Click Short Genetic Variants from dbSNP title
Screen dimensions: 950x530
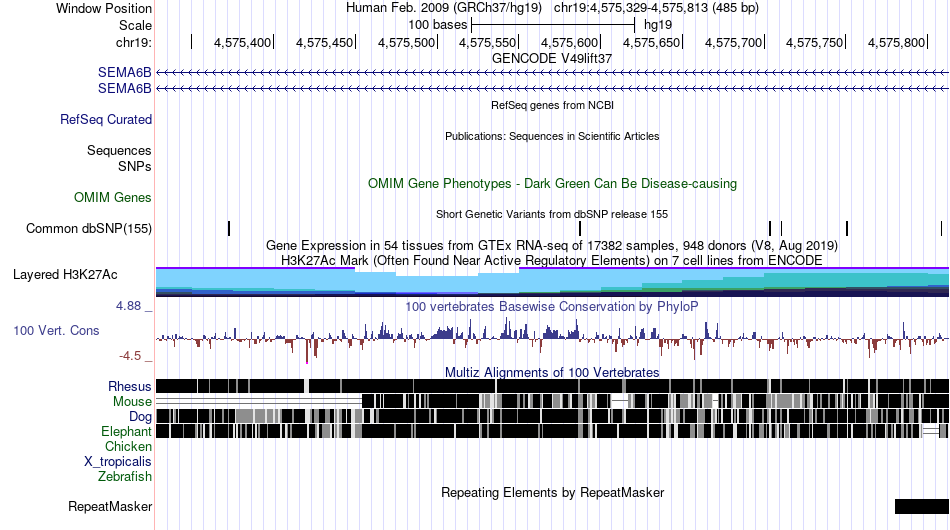point(552,214)
